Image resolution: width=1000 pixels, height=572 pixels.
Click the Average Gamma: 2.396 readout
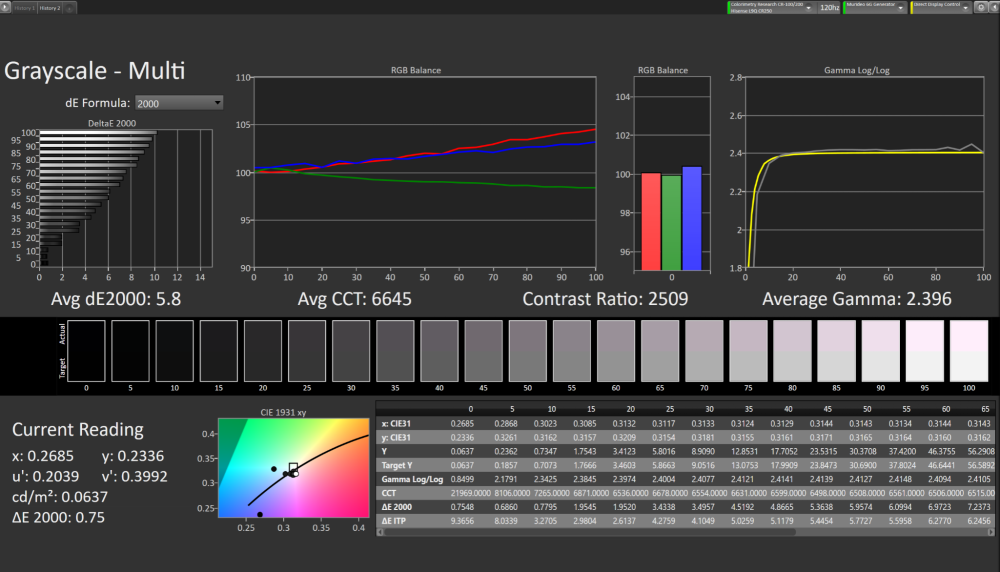(857, 299)
